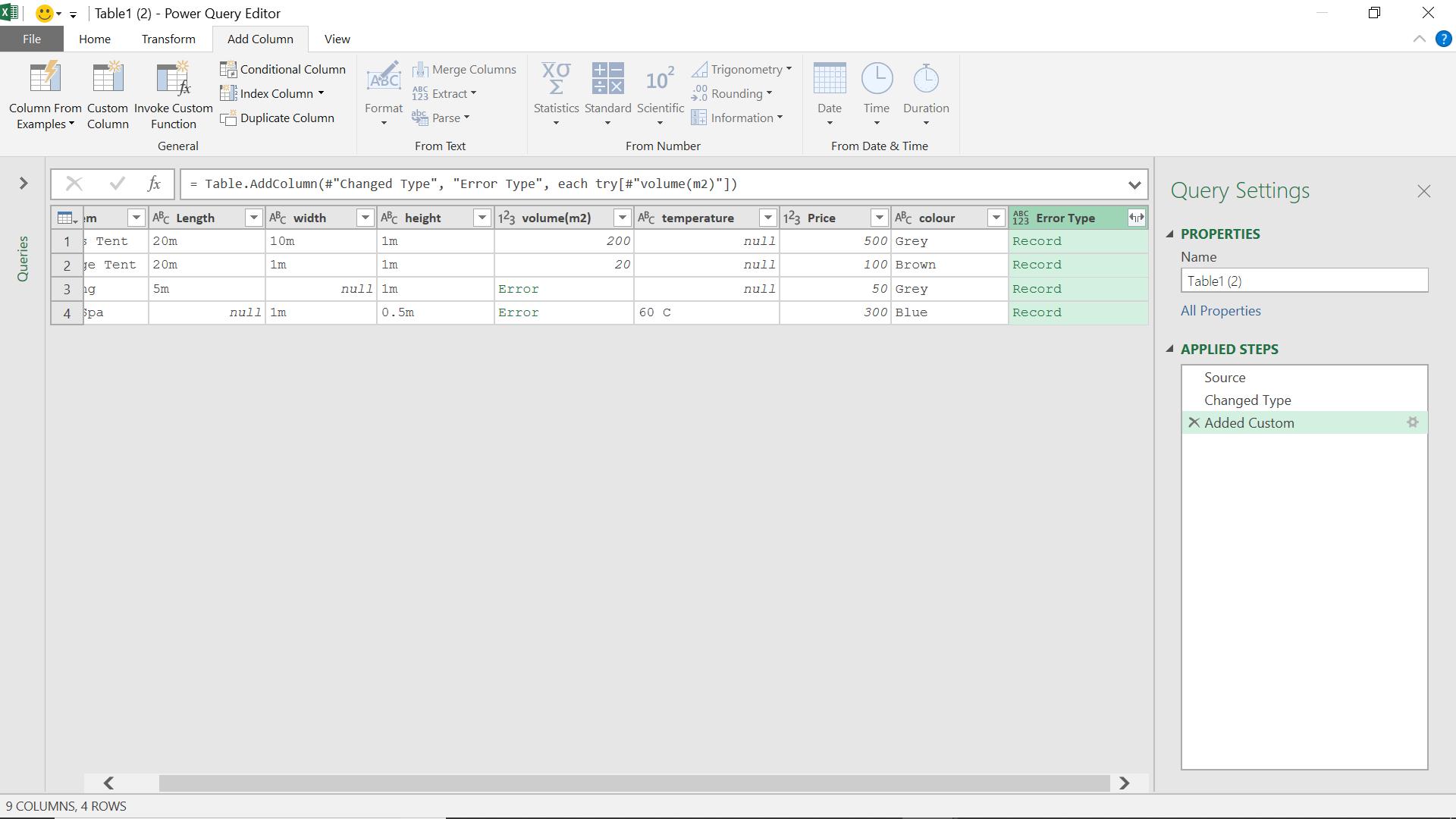Open Statistics number functions
The width and height of the screenshot is (1456, 819).
coord(556,96)
